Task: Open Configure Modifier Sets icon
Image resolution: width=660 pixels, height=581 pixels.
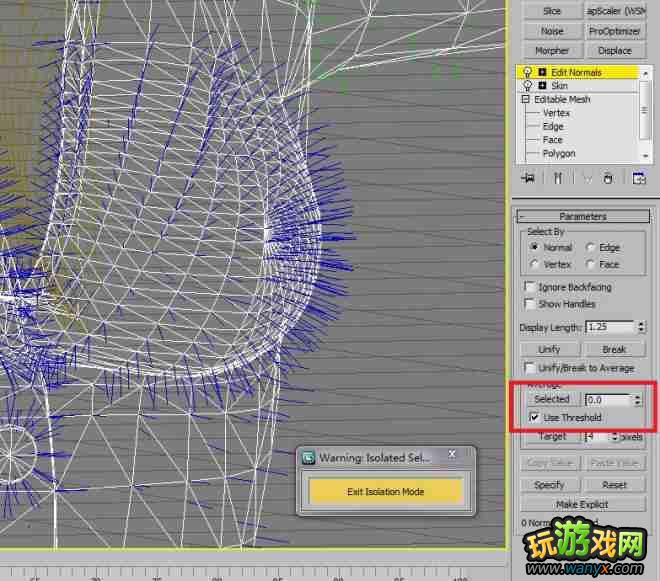Action: [637, 178]
